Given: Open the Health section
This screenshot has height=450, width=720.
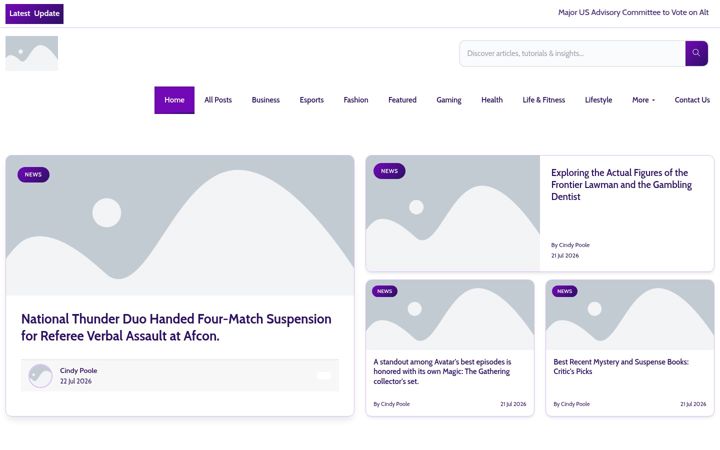Looking at the screenshot, I should pos(492,100).
